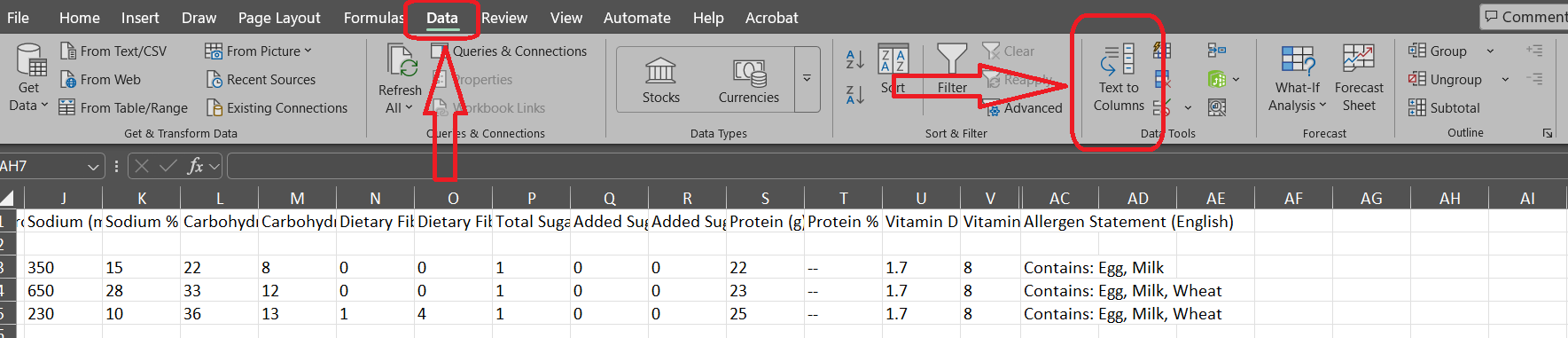Viewport: 1568px width, 338px height.
Task: Select column AD header
Action: (1137, 198)
